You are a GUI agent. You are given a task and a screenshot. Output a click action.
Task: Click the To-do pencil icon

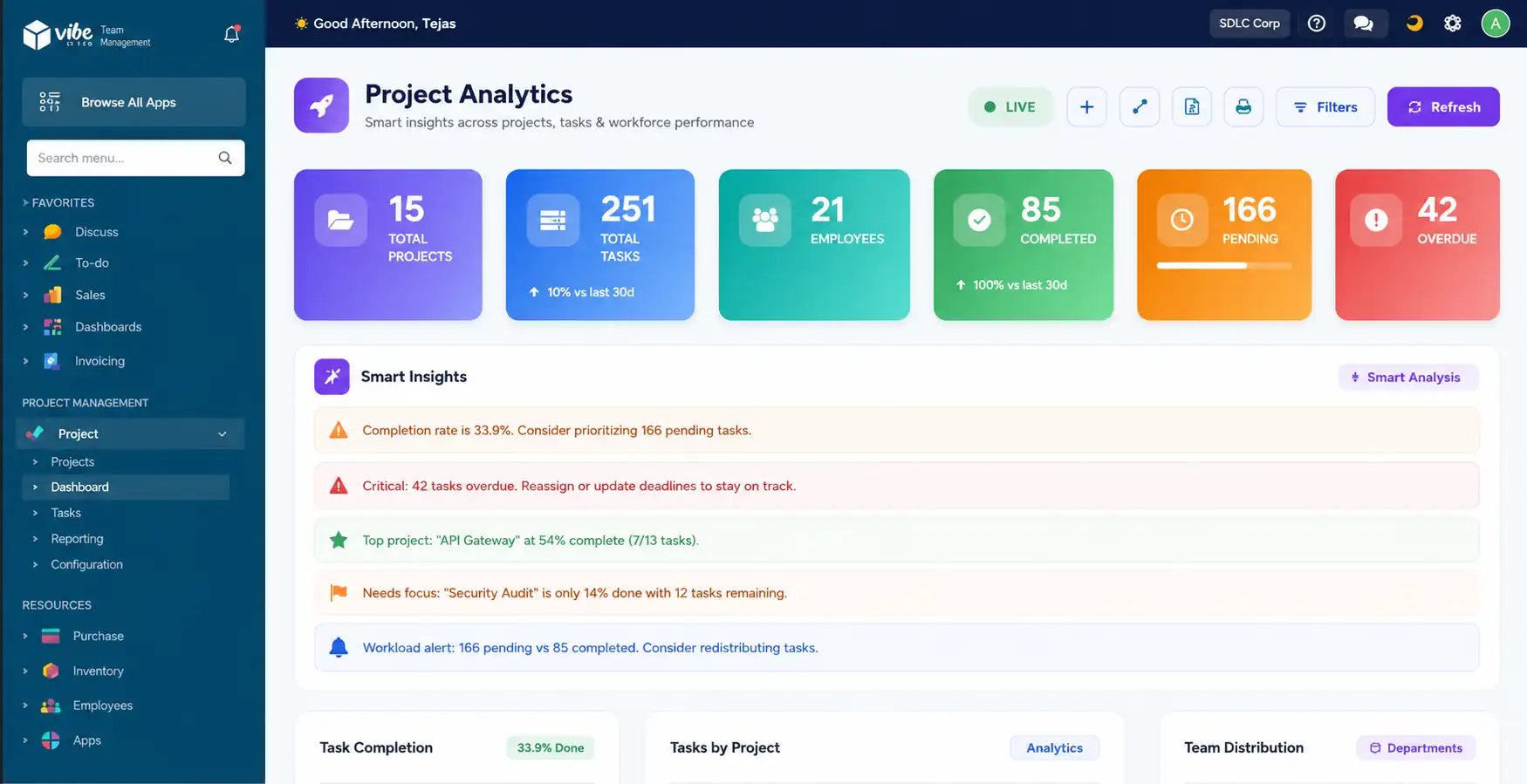(52, 262)
